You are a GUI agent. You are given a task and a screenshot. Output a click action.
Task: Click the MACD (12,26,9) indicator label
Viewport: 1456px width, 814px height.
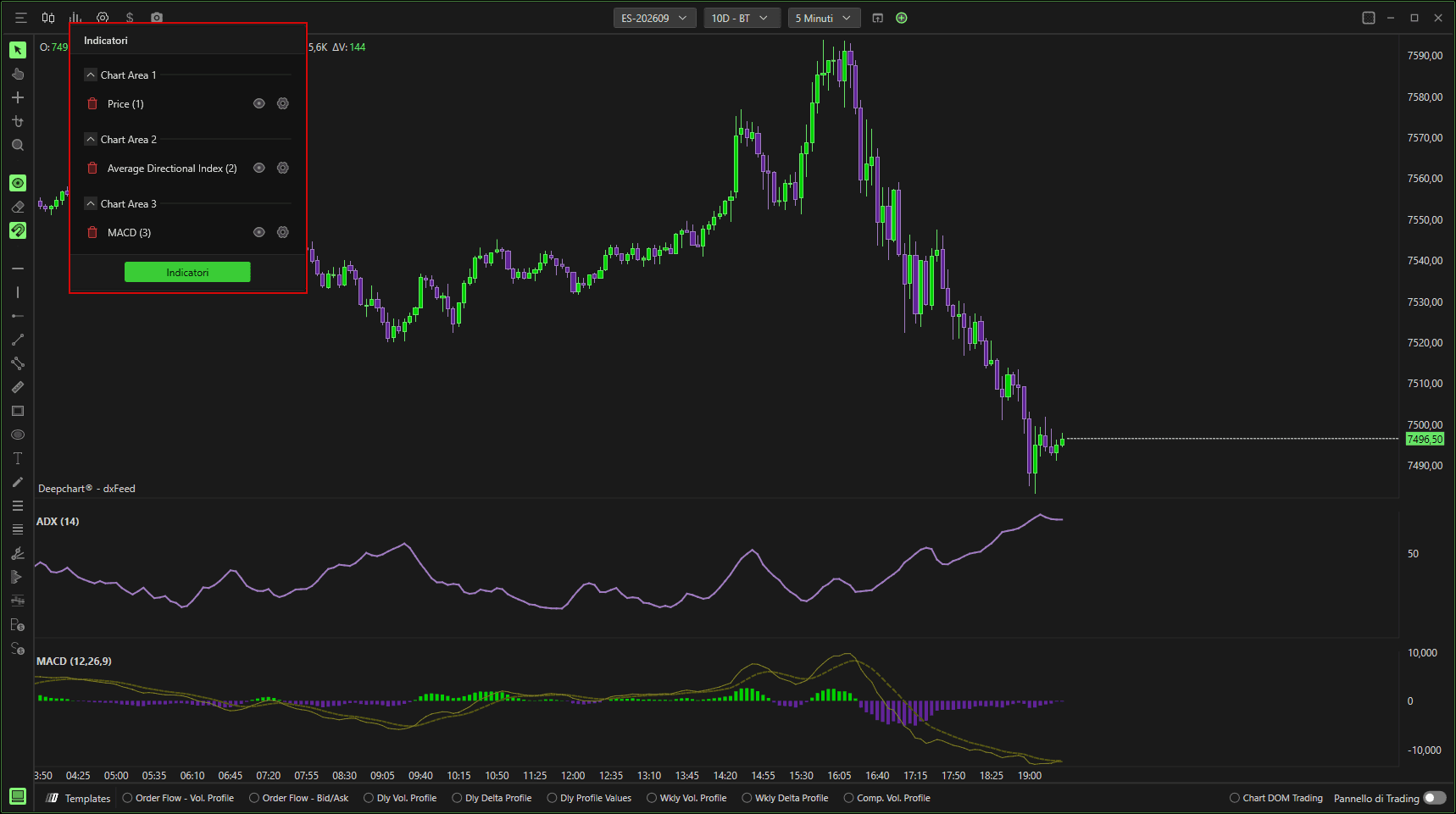74,661
